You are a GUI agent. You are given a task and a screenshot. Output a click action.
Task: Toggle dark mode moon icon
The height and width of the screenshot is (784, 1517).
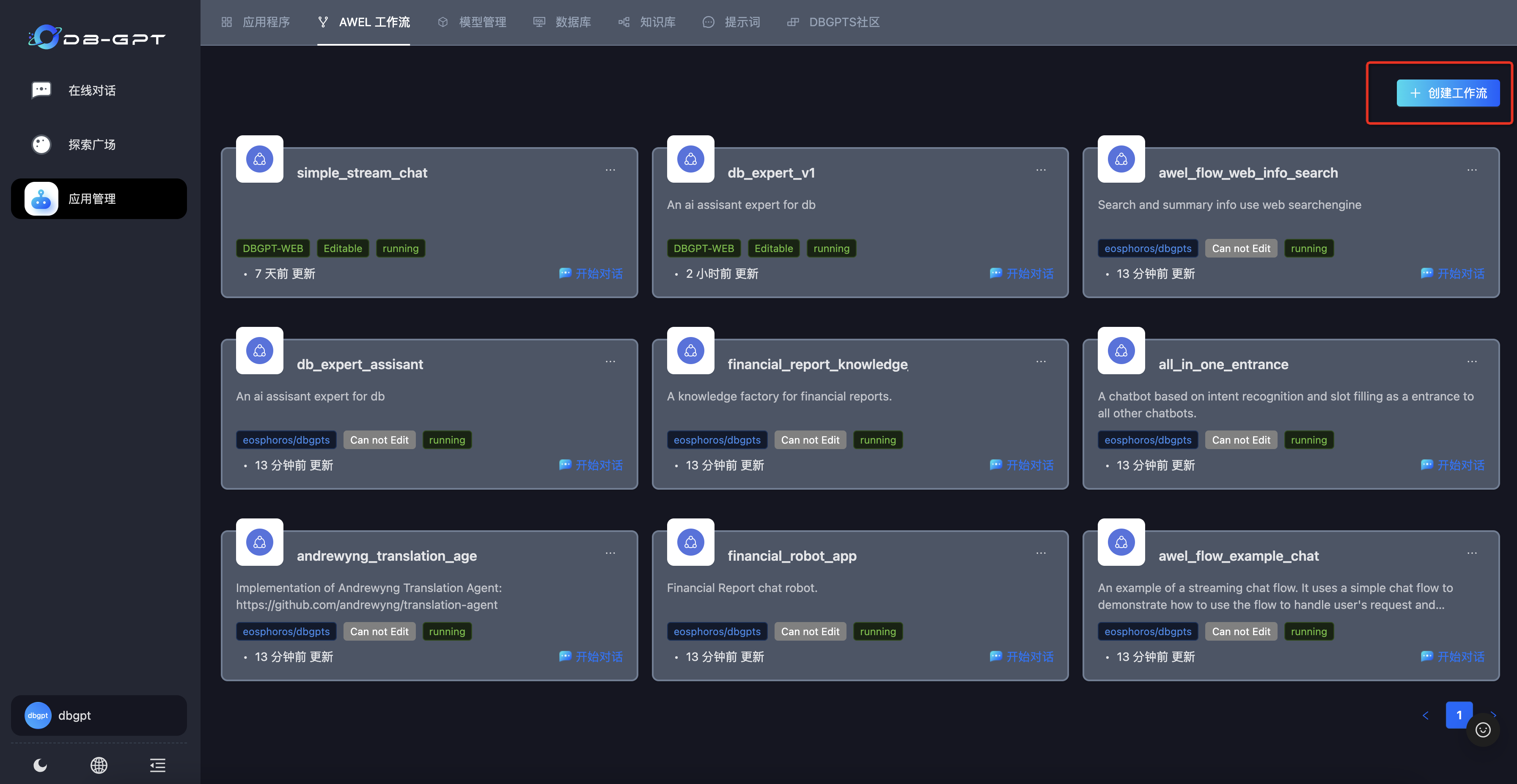click(x=40, y=765)
